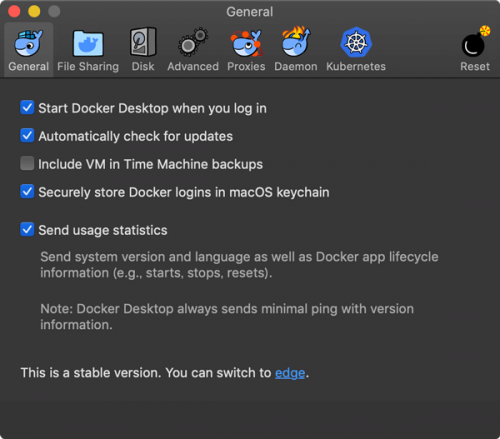
Task: Open File Sharing via the folder icon
Action: [88, 43]
